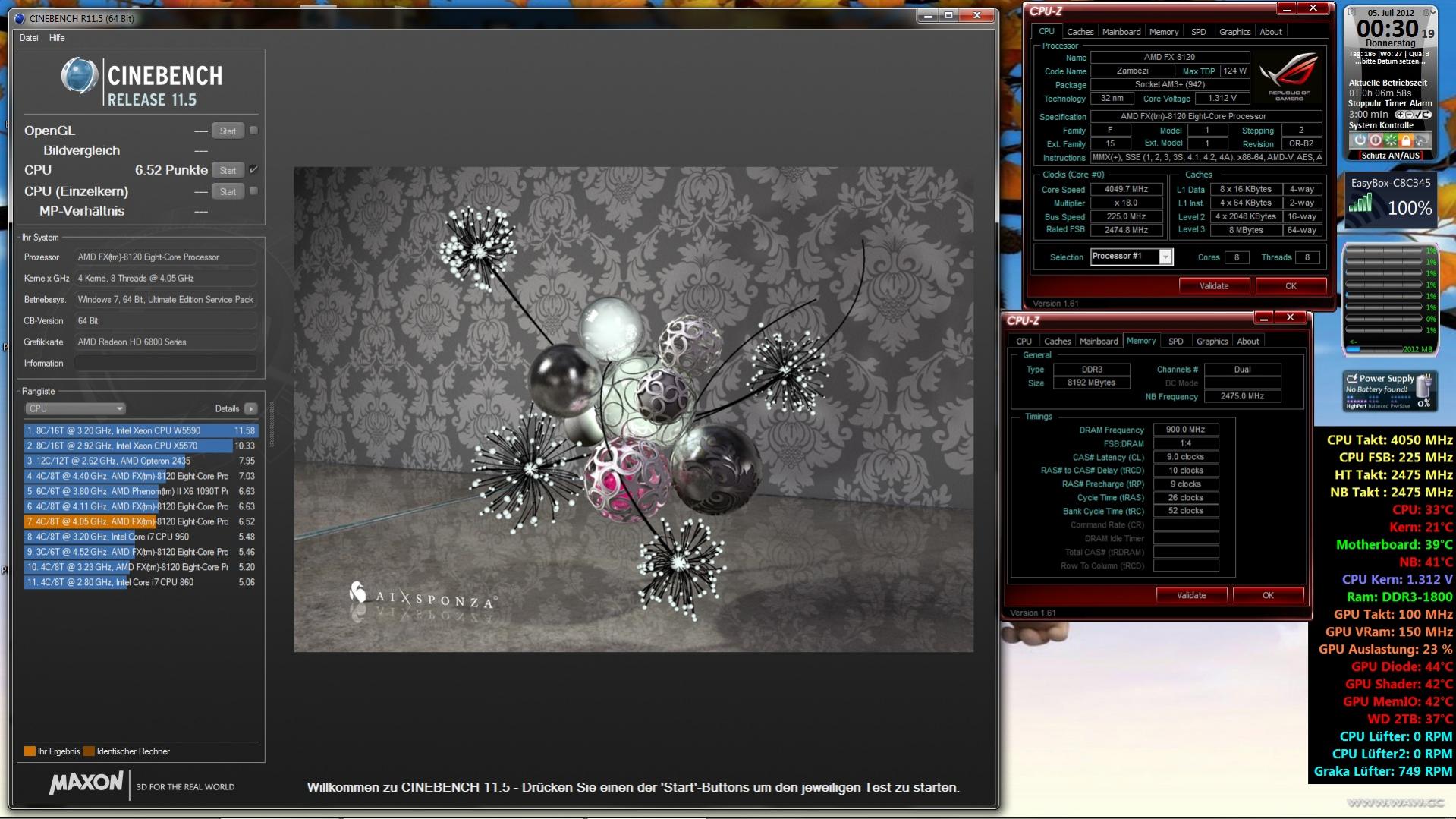
Task: Tick the CPU (Einzelkern) test checkbox
Action: 253,191
